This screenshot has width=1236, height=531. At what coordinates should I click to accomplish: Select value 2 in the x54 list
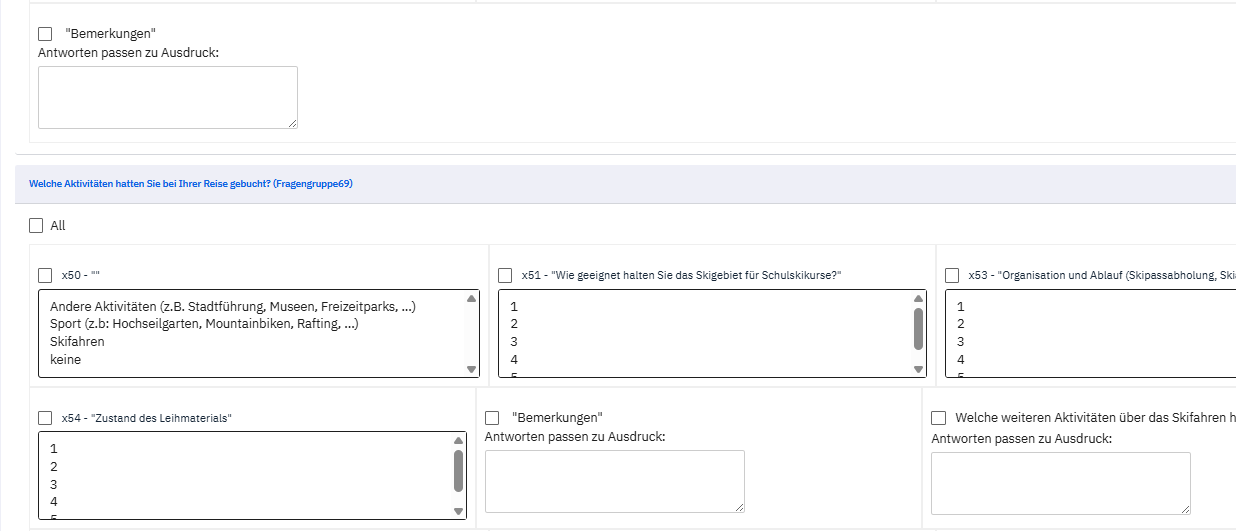(x=54, y=467)
